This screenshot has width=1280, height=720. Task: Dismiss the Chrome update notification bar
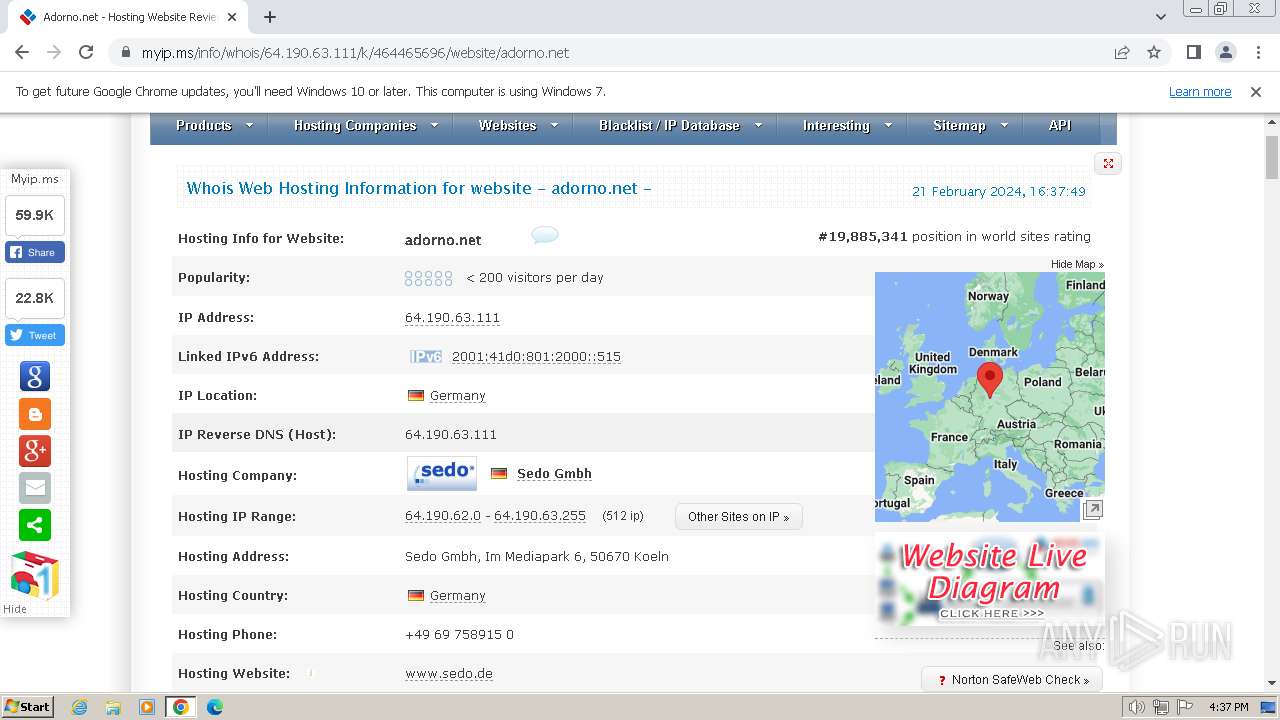[1256, 91]
